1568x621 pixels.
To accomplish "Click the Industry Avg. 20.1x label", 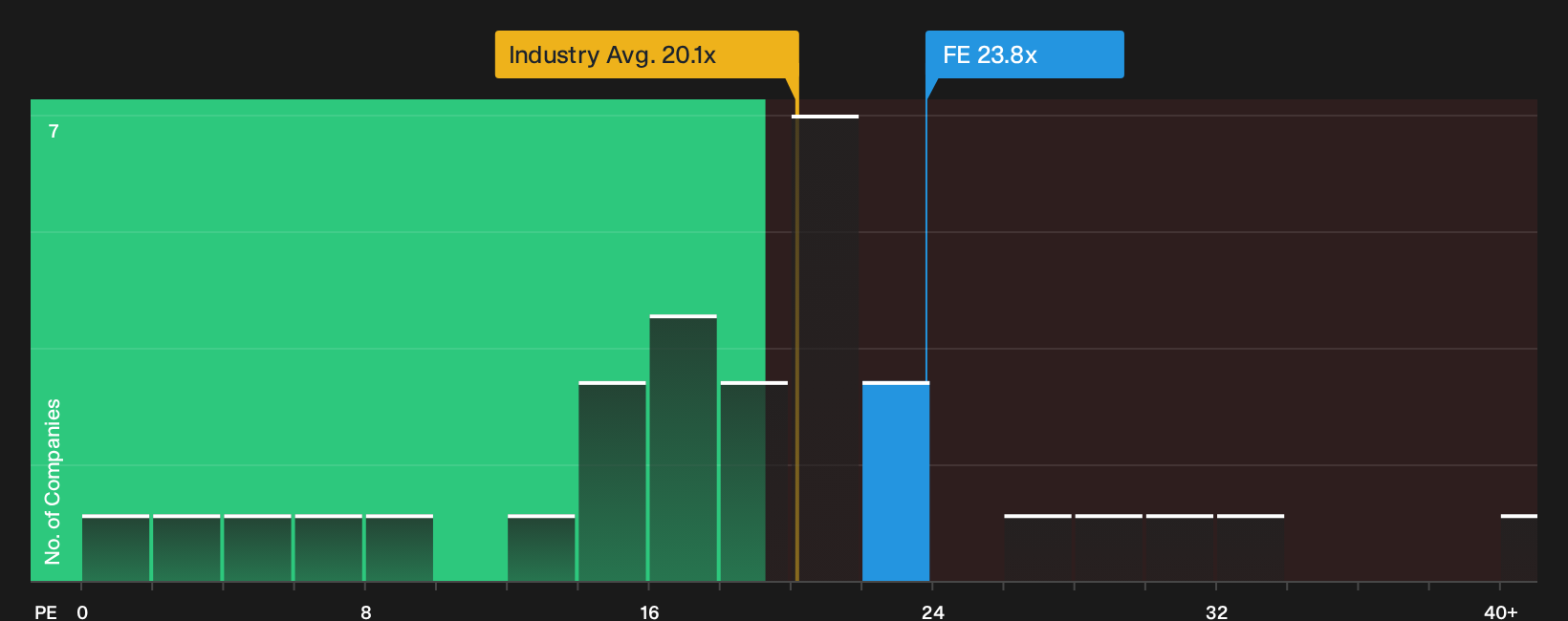I will click(646, 54).
